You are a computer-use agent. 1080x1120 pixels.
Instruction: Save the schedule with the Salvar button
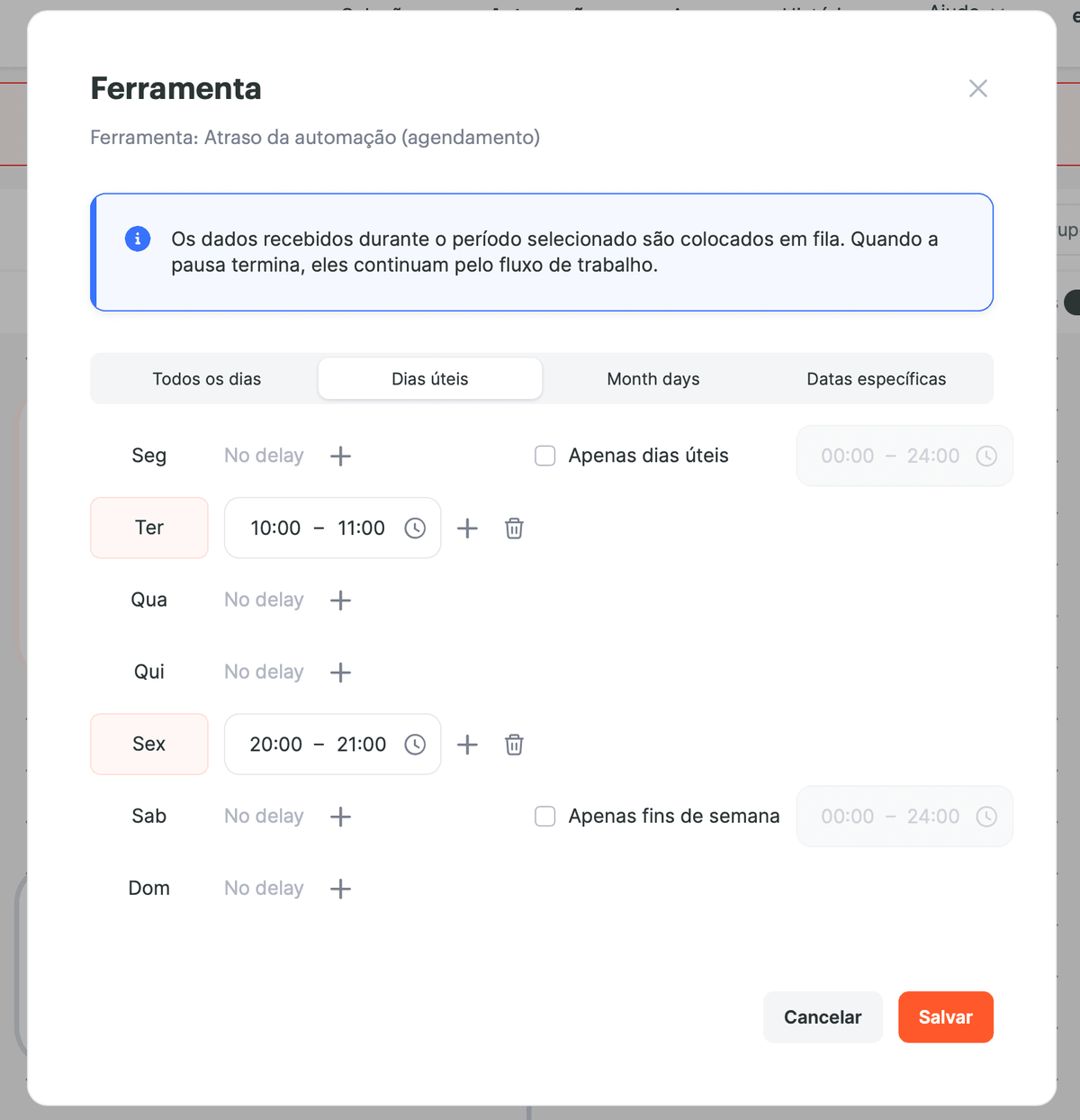(946, 1017)
